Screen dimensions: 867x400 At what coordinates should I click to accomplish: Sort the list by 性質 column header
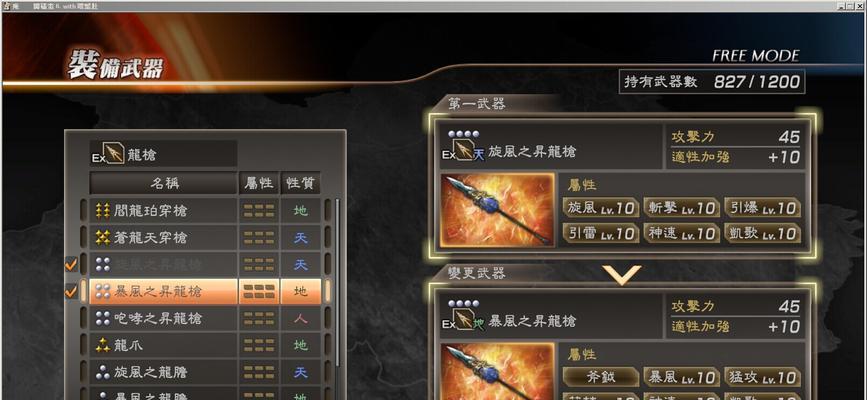coord(300,183)
